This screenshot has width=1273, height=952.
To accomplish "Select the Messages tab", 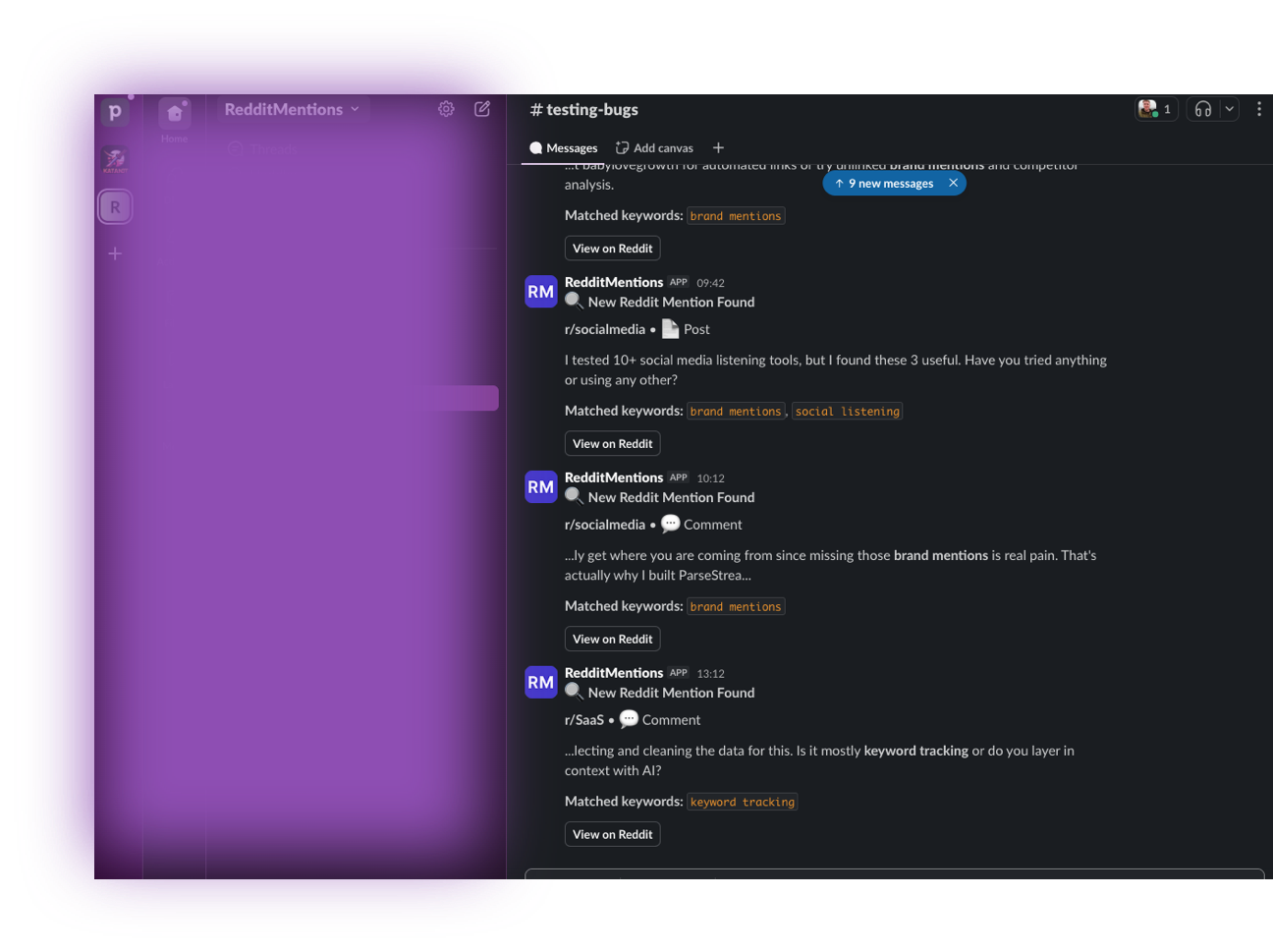I will coord(564,148).
